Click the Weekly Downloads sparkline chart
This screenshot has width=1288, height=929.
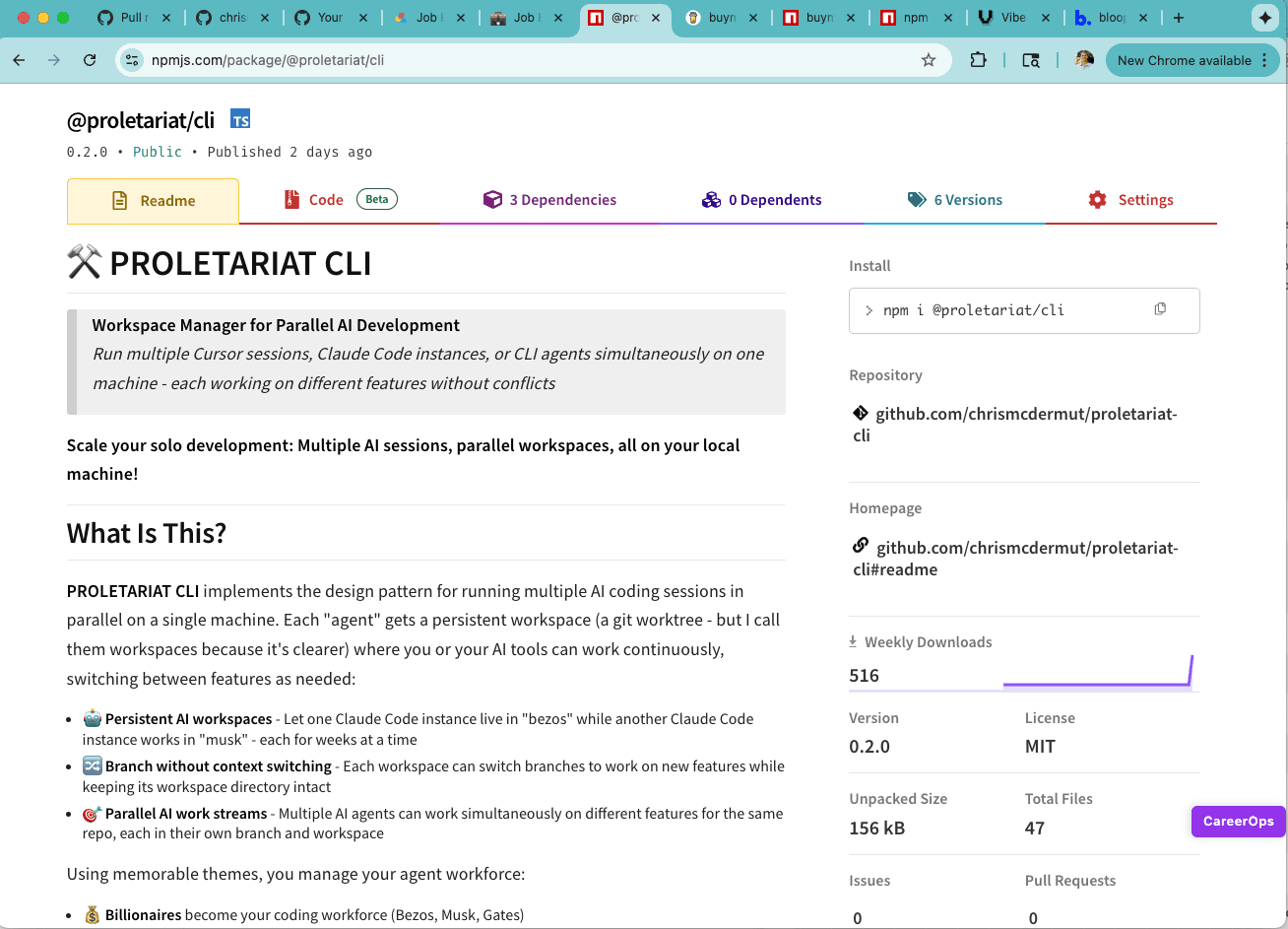coord(1098,672)
